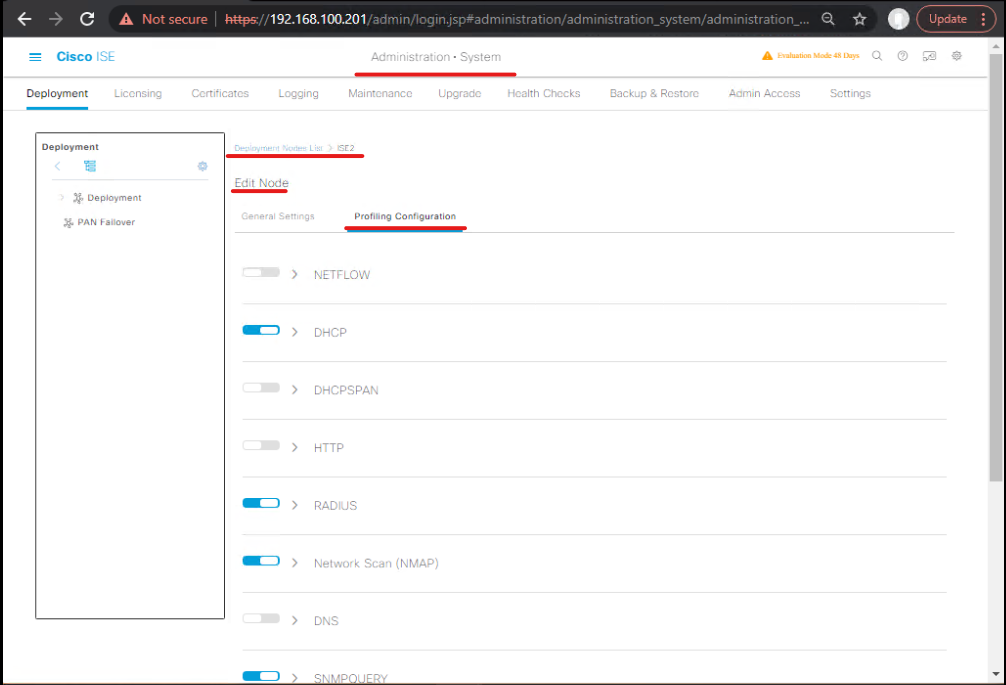Expand the HTTP section chevron
Image resolution: width=1006 pixels, height=685 pixels.
pyautogui.click(x=294, y=448)
